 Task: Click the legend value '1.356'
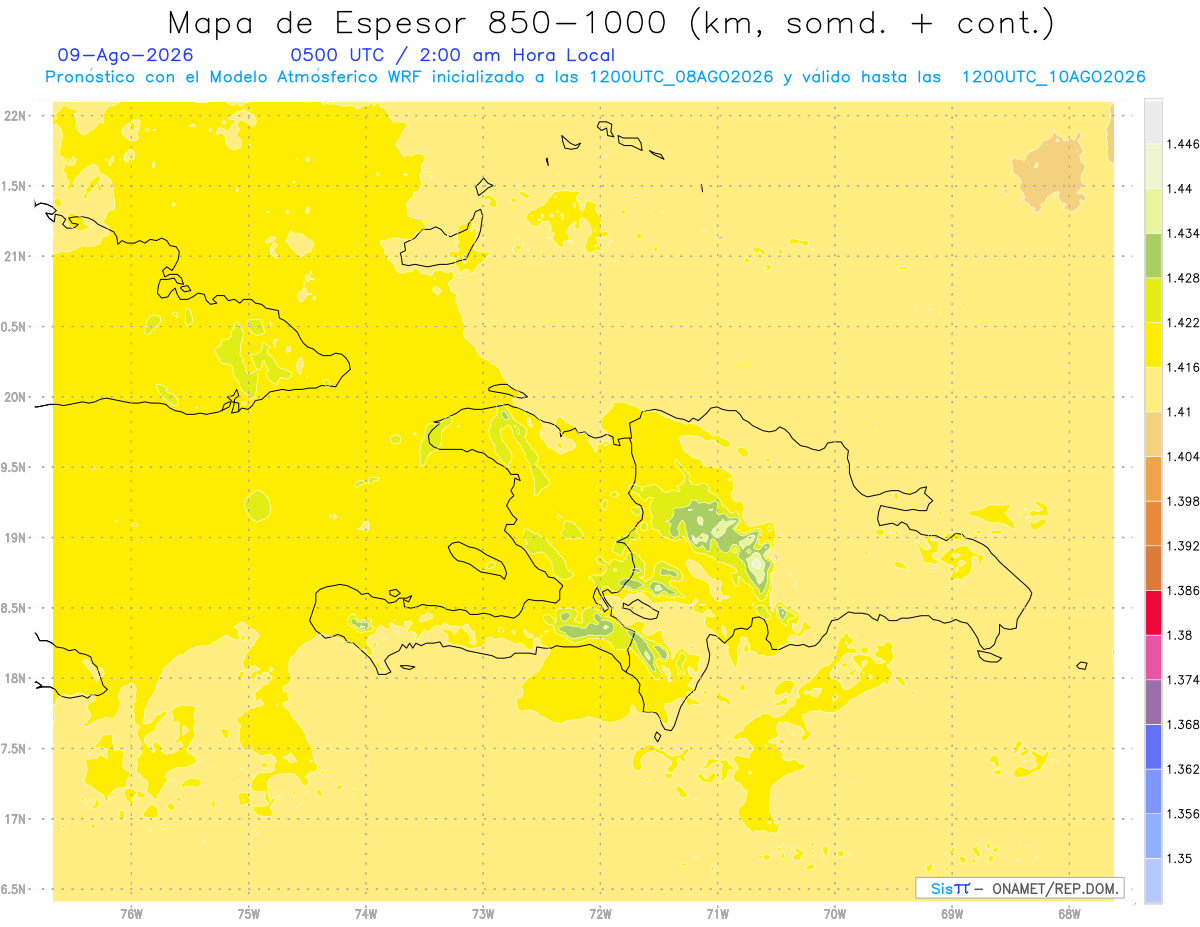point(1184,813)
